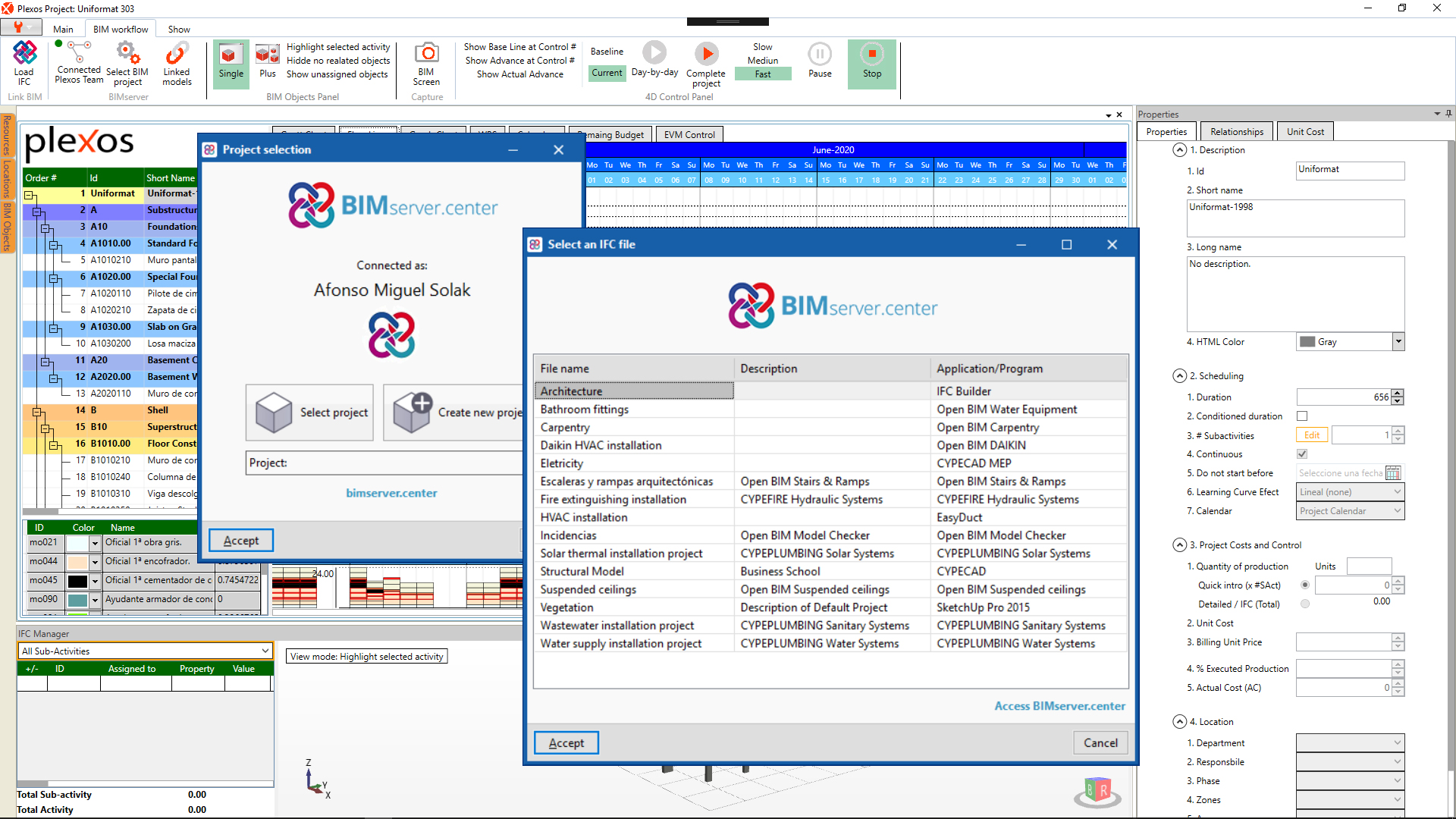The width and height of the screenshot is (1456, 819).
Task: Click the Access BIMserver.center link
Action: 1059,705
